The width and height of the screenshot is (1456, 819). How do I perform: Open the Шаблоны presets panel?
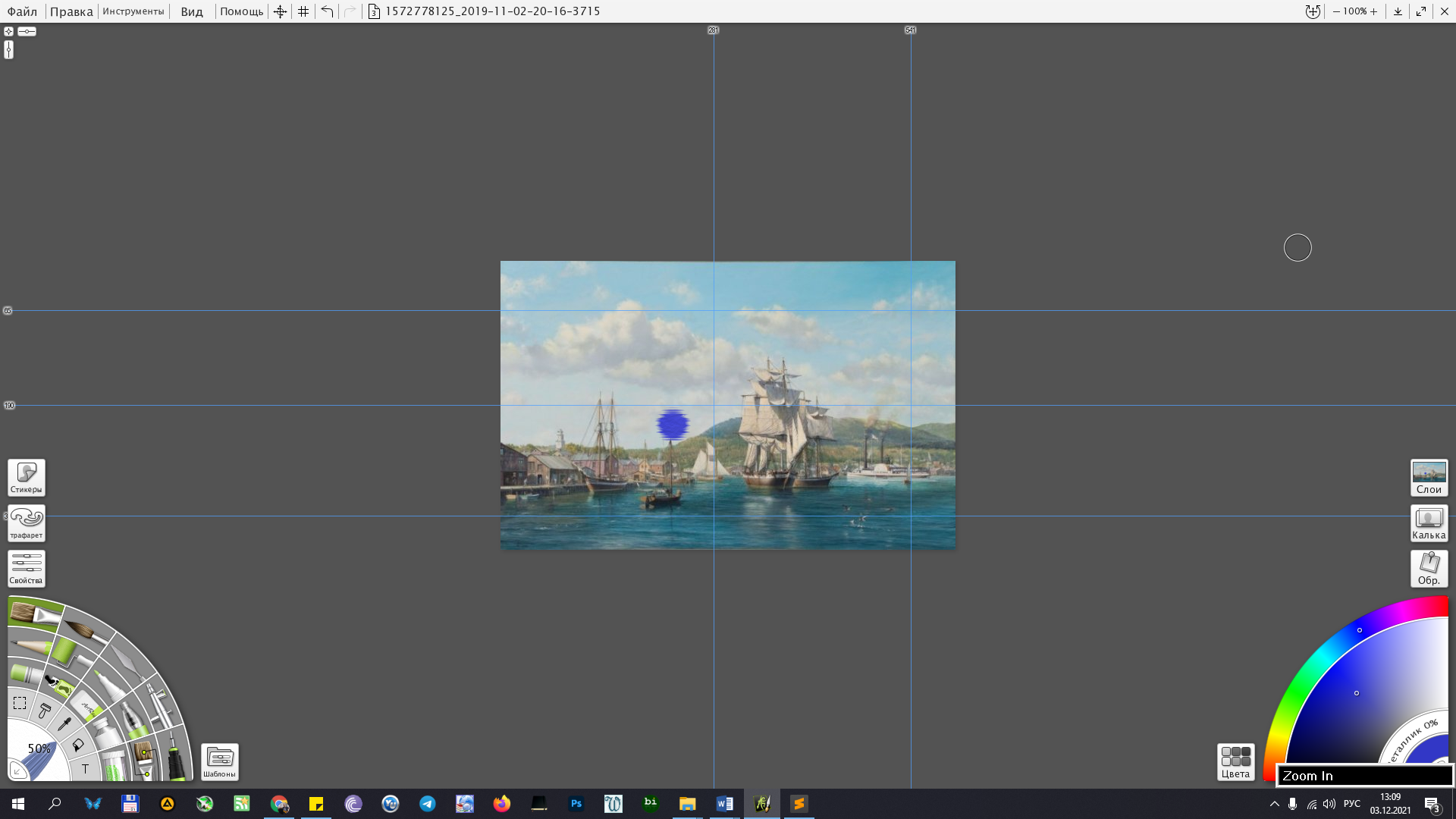220,762
